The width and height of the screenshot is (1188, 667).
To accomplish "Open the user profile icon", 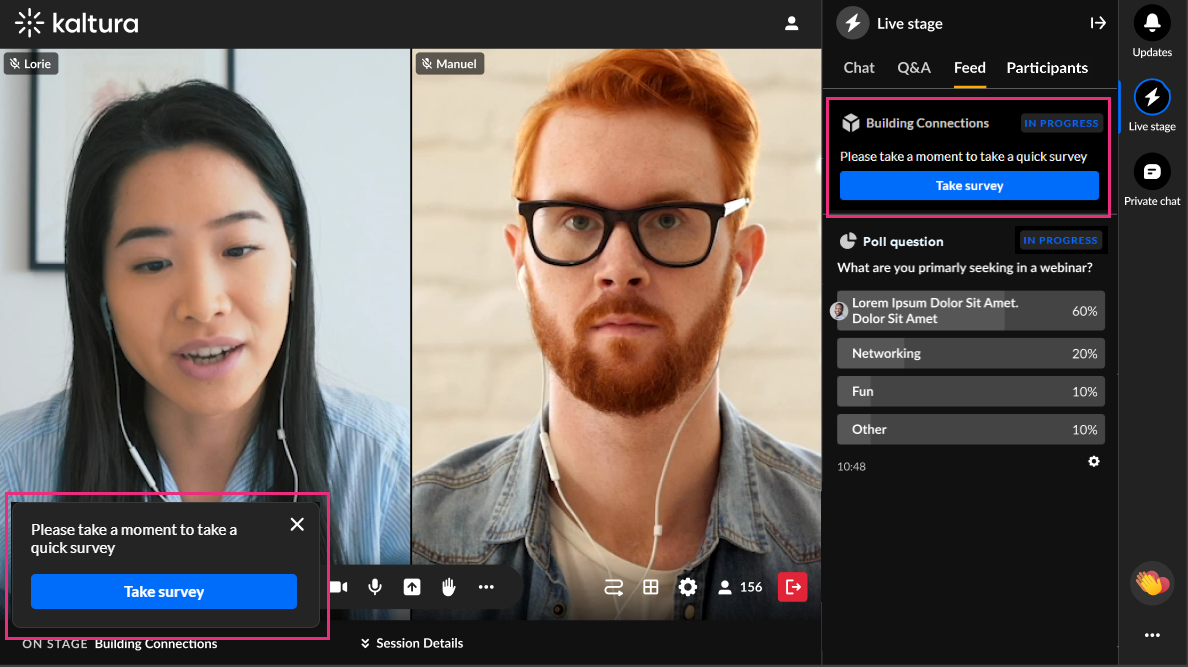I will click(792, 23).
